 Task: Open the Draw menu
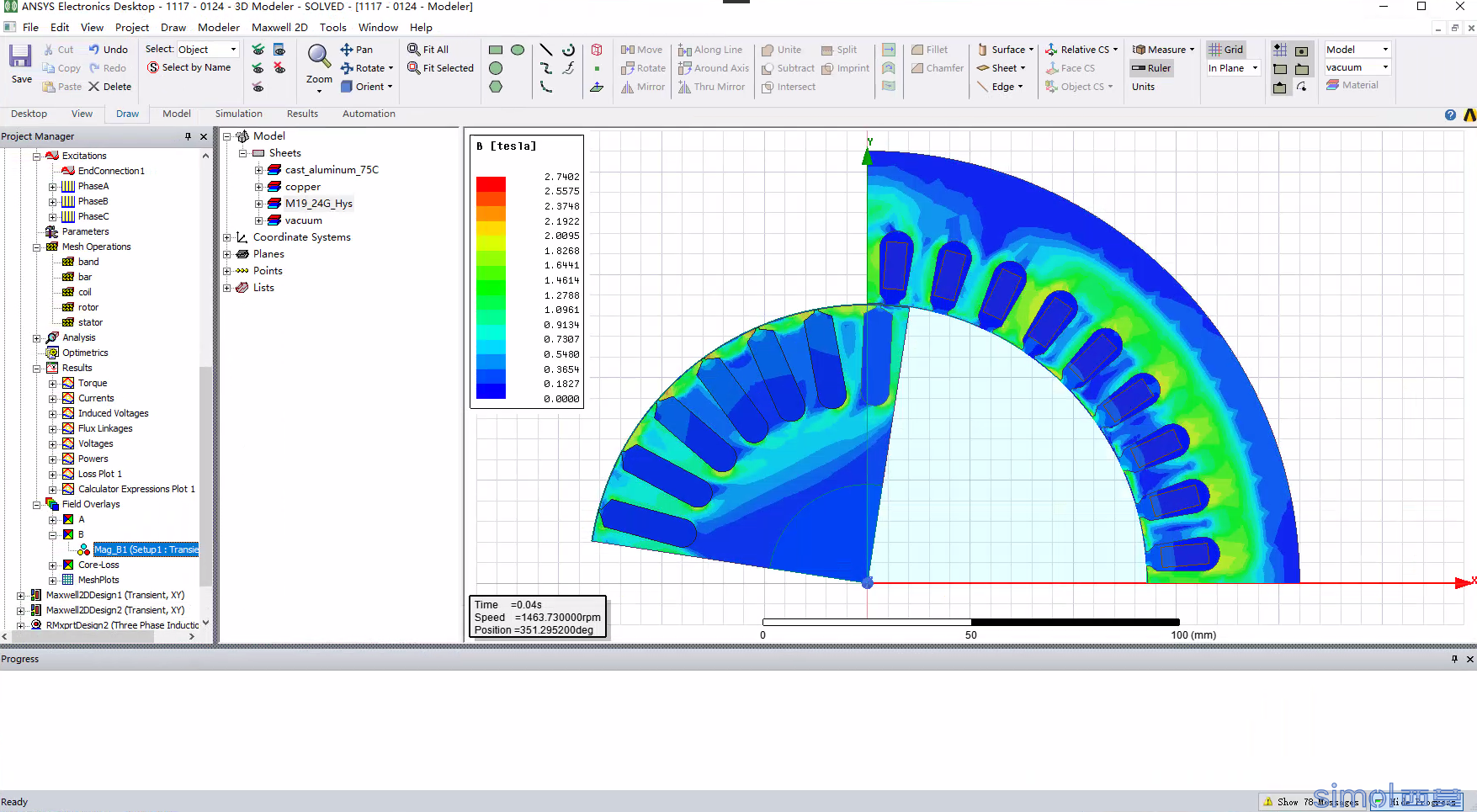173,28
